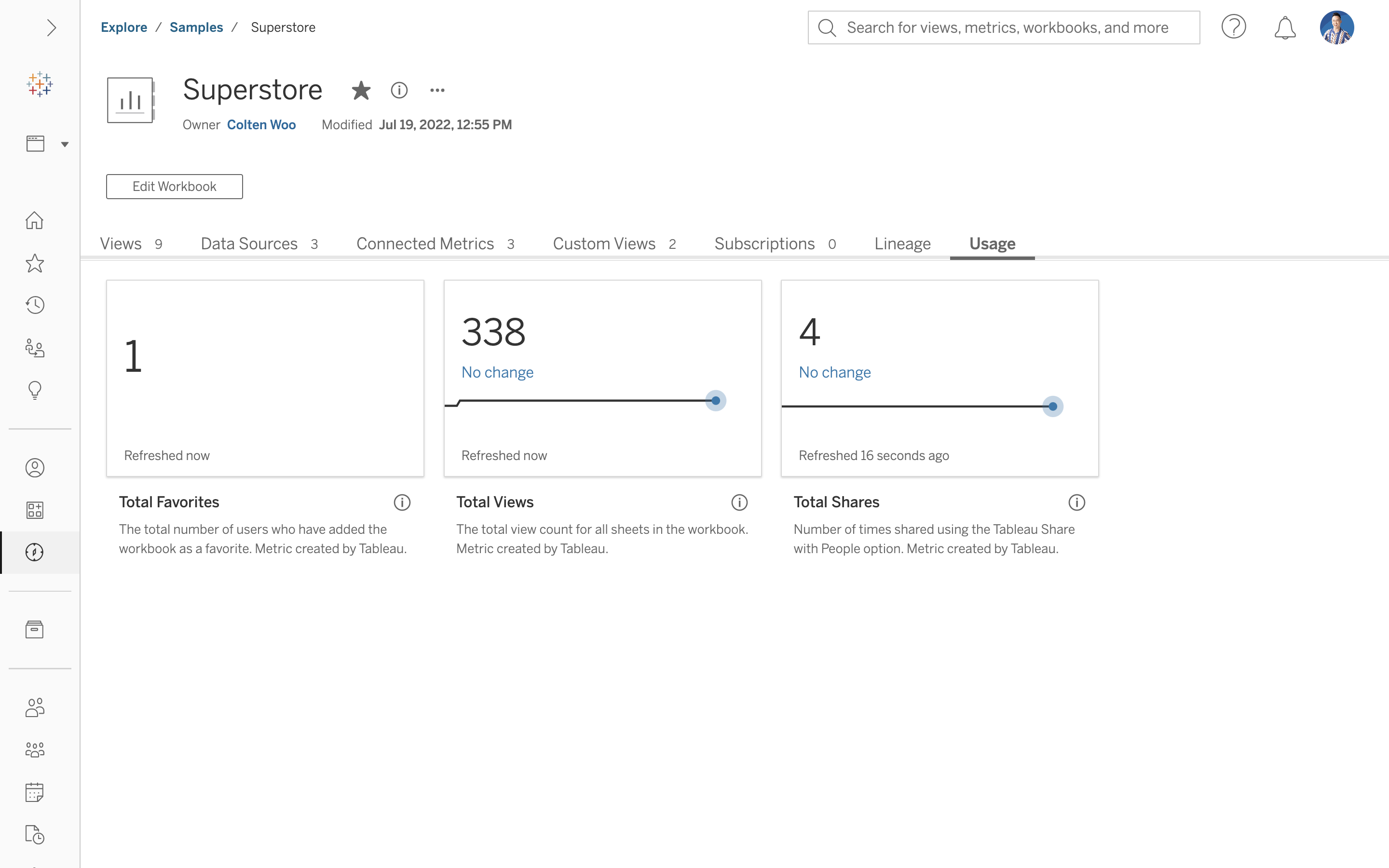This screenshot has width=1389, height=868.
Task: Open the Help question mark menu
Action: 1233,27
